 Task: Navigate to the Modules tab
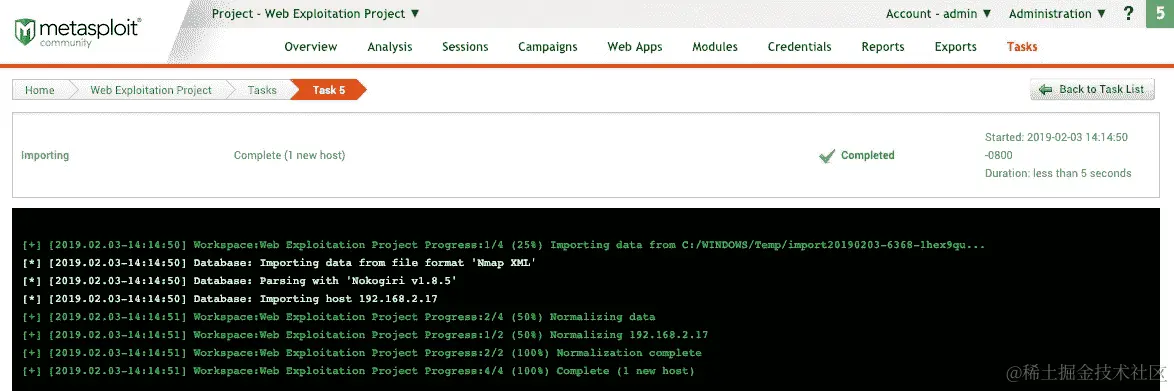pyautogui.click(x=715, y=46)
